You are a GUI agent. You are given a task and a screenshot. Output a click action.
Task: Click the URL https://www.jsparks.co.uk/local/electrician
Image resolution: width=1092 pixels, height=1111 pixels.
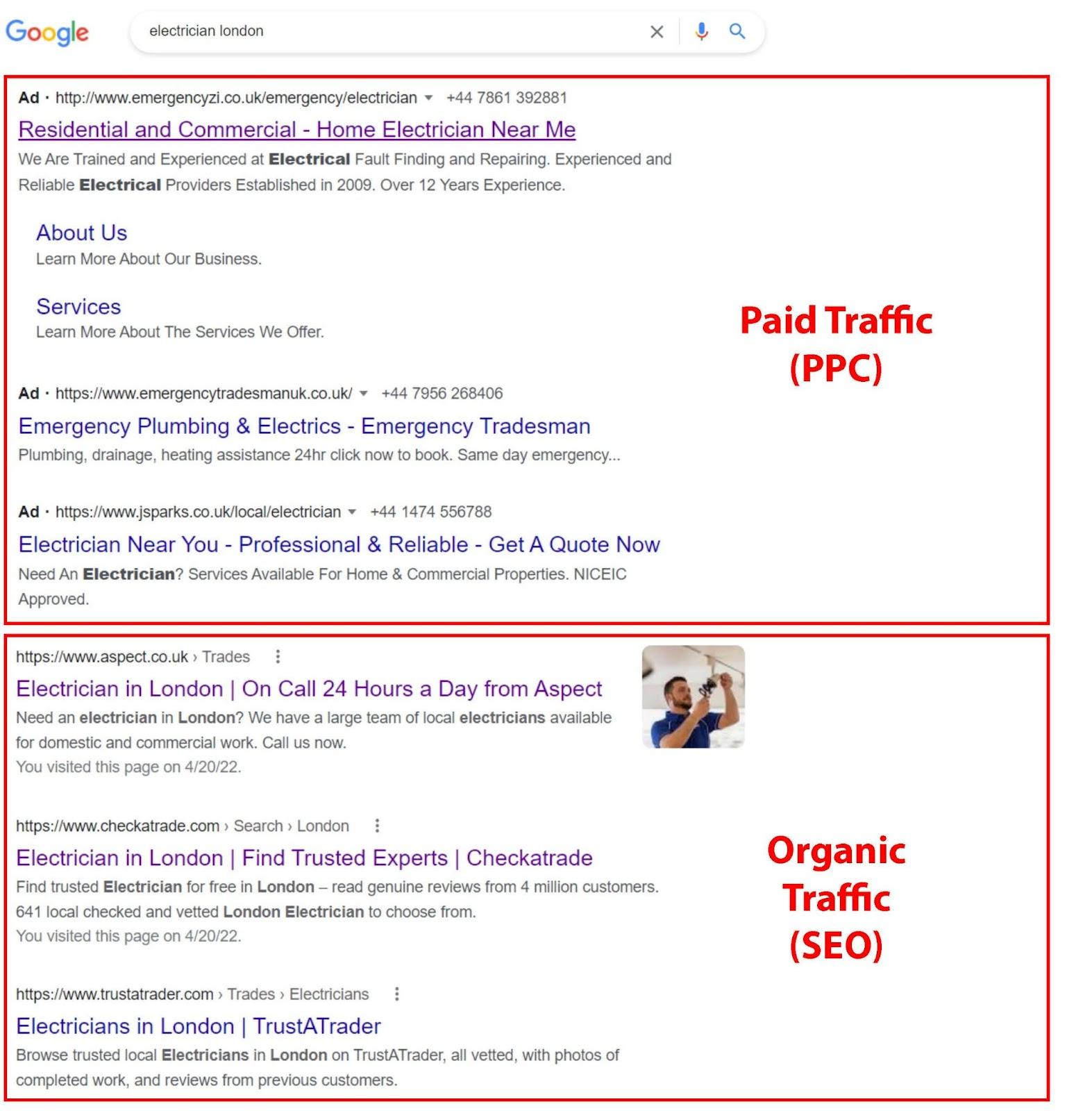point(199,512)
